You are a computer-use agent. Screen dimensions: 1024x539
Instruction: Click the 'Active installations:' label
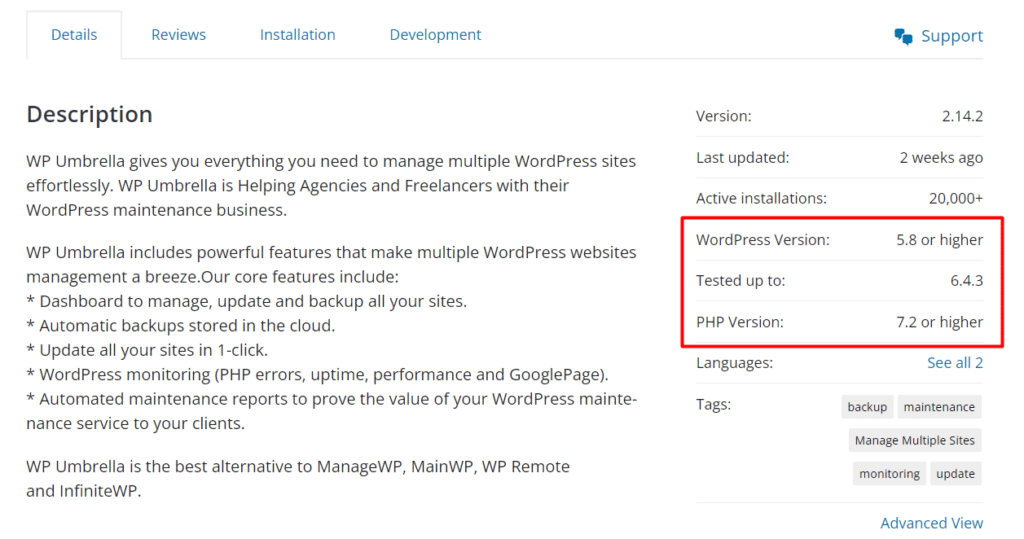761,199
